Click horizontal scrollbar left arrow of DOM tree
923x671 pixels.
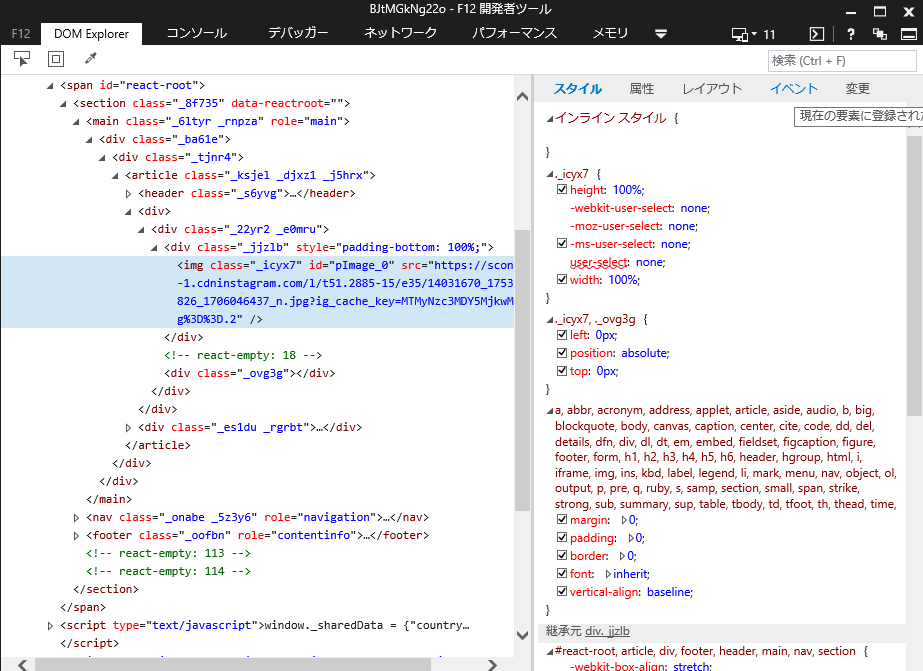(x=22, y=665)
